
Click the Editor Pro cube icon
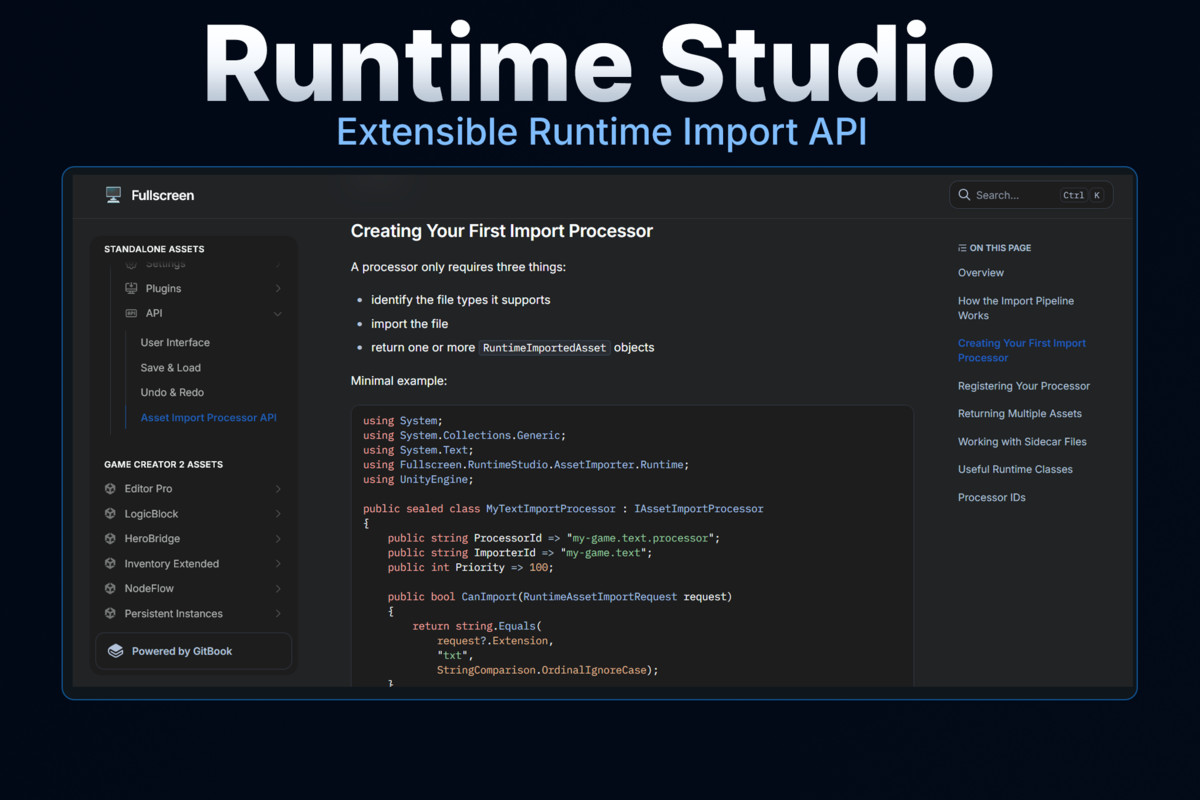[x=110, y=489]
